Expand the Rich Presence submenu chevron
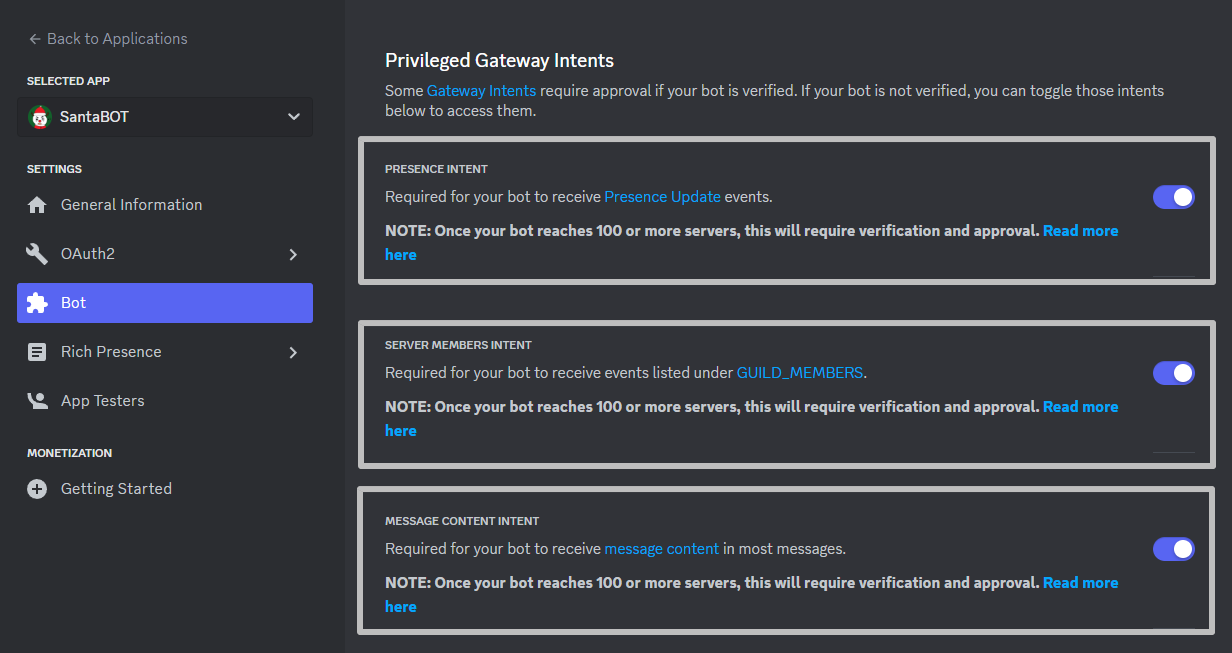Screen dimensions: 1232x653 point(293,352)
